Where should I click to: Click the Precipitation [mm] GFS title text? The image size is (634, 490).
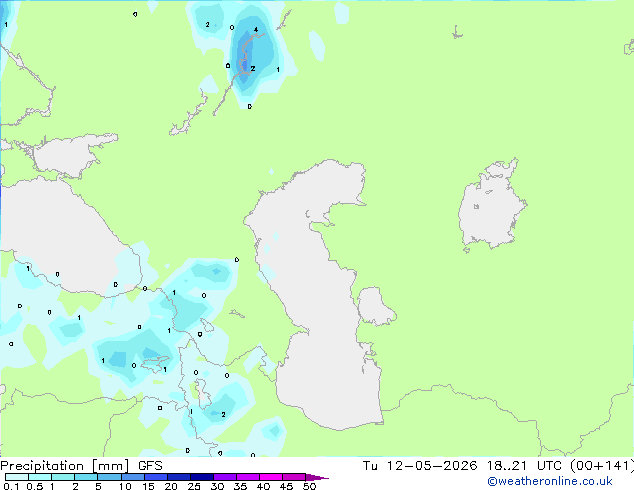(x=81, y=466)
